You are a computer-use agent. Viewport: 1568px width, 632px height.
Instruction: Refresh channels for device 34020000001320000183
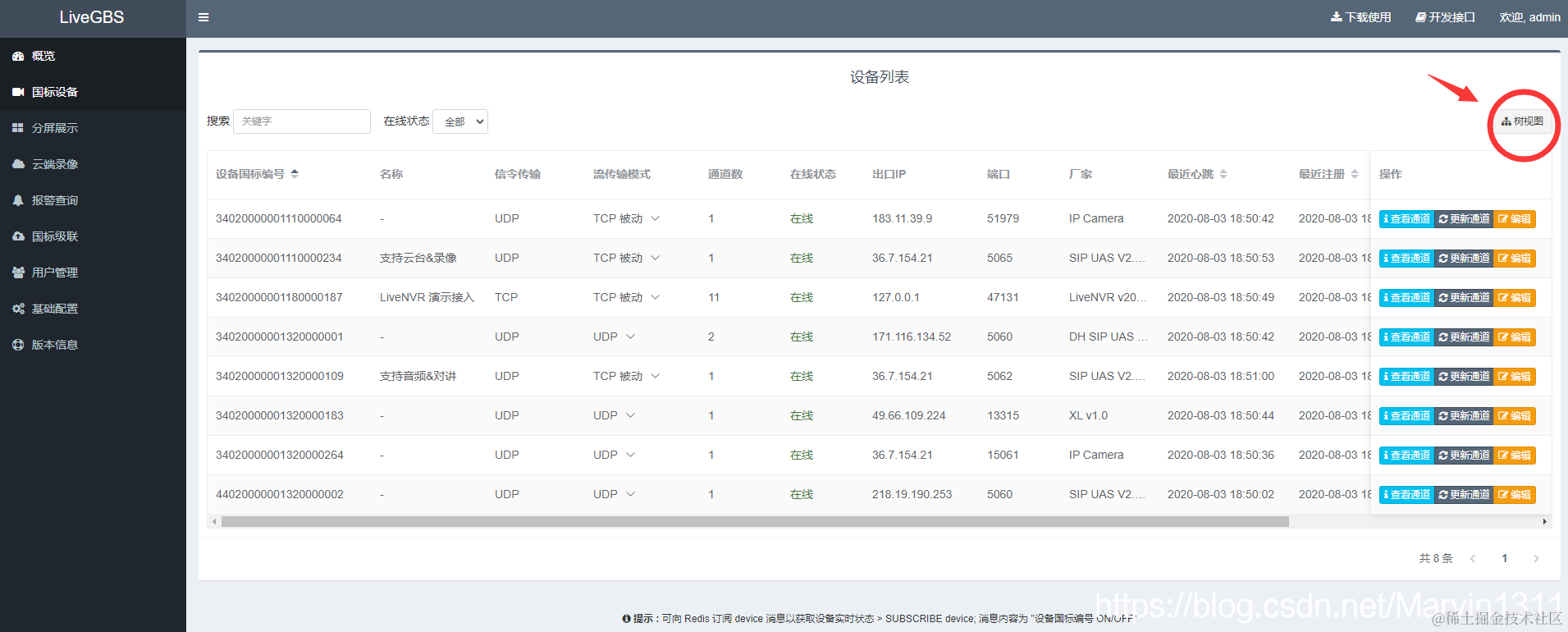click(1464, 416)
